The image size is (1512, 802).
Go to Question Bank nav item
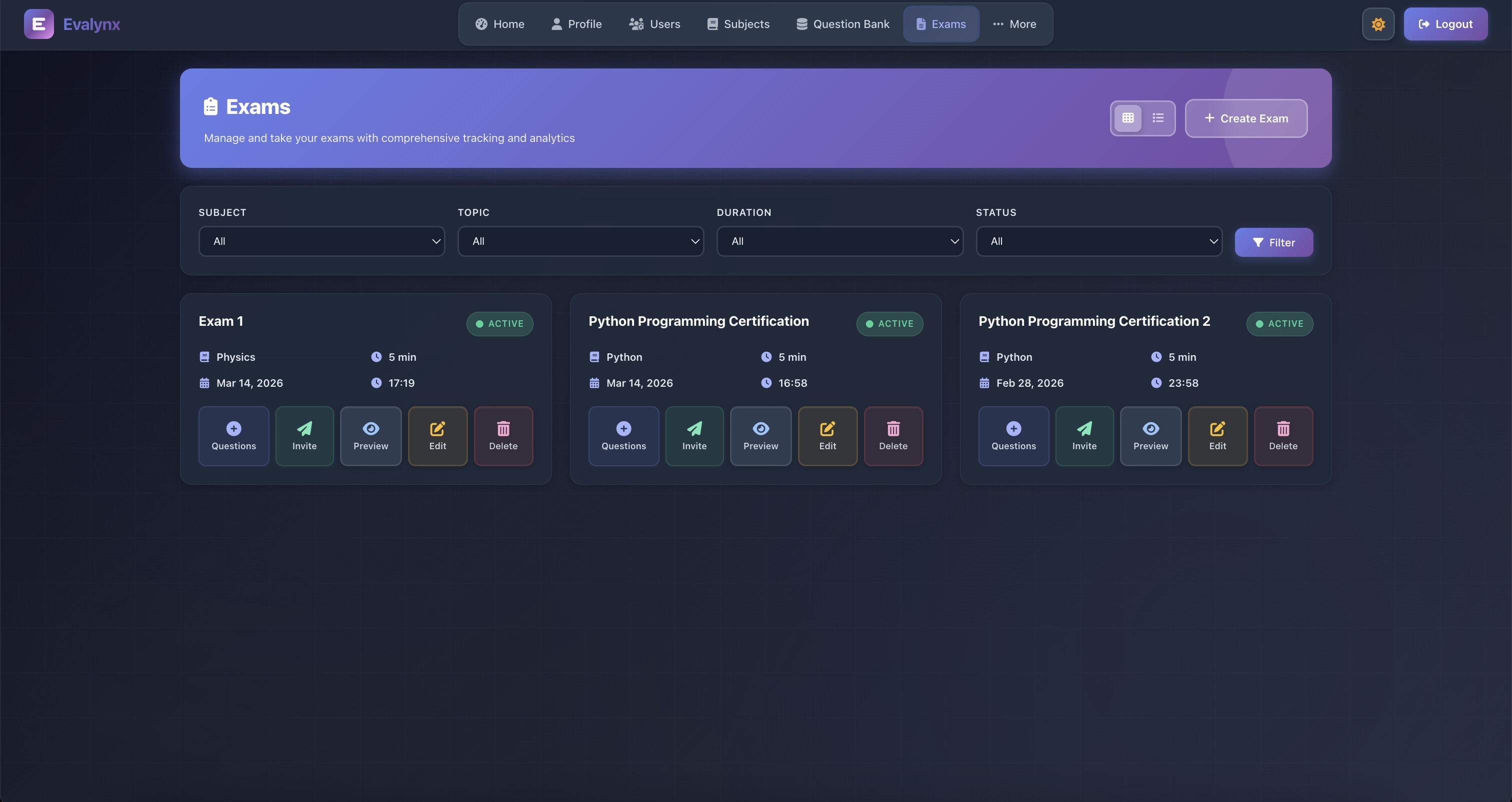(842, 24)
